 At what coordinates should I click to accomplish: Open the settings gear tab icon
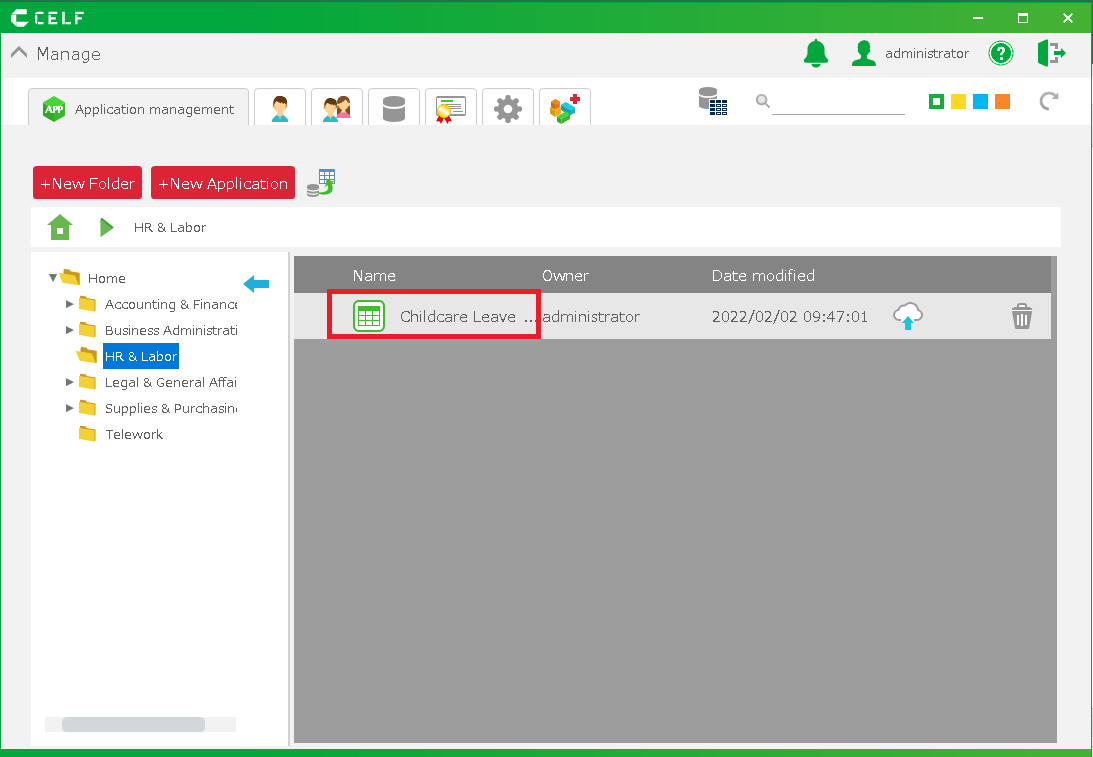click(x=508, y=108)
